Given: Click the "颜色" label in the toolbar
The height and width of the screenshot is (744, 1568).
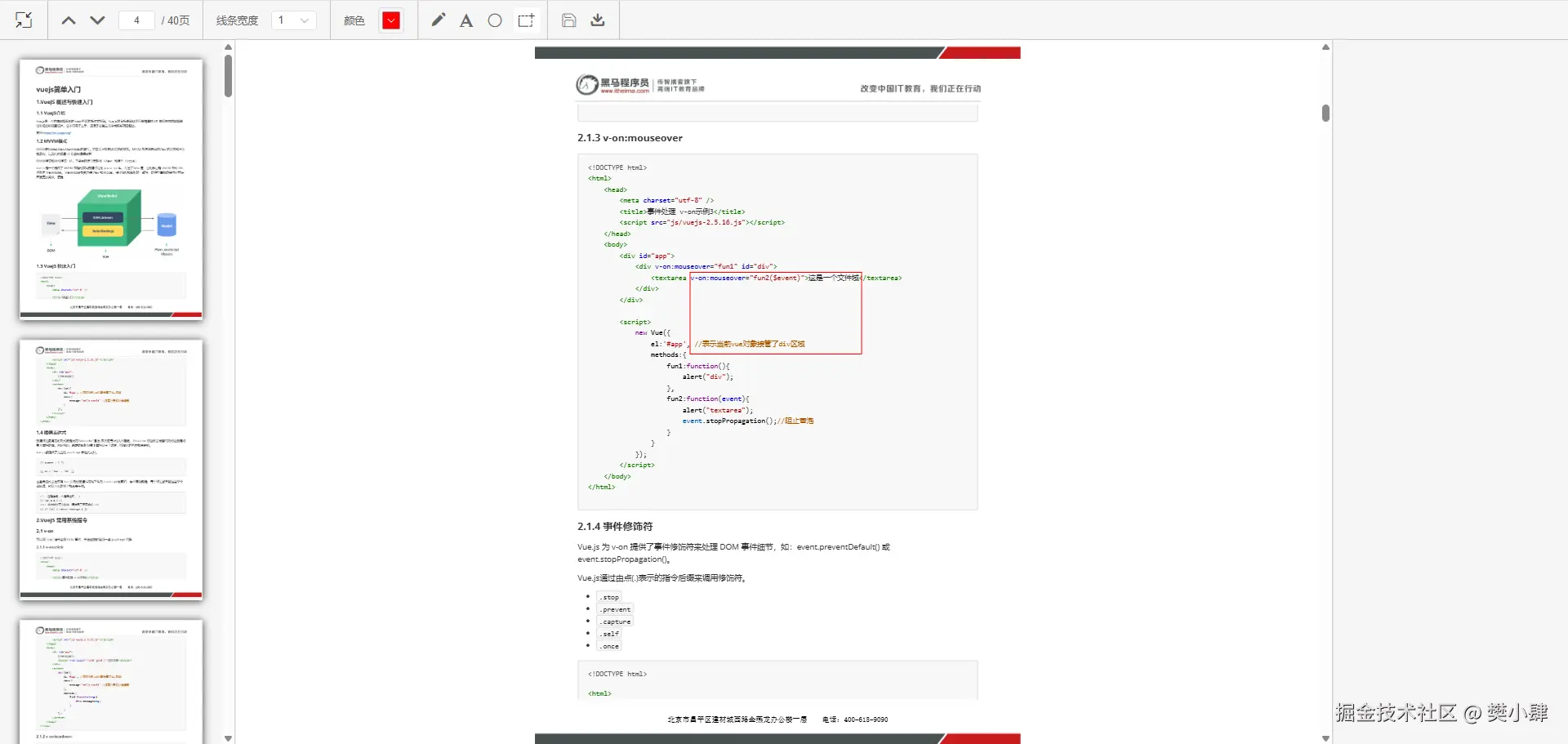Looking at the screenshot, I should (354, 20).
